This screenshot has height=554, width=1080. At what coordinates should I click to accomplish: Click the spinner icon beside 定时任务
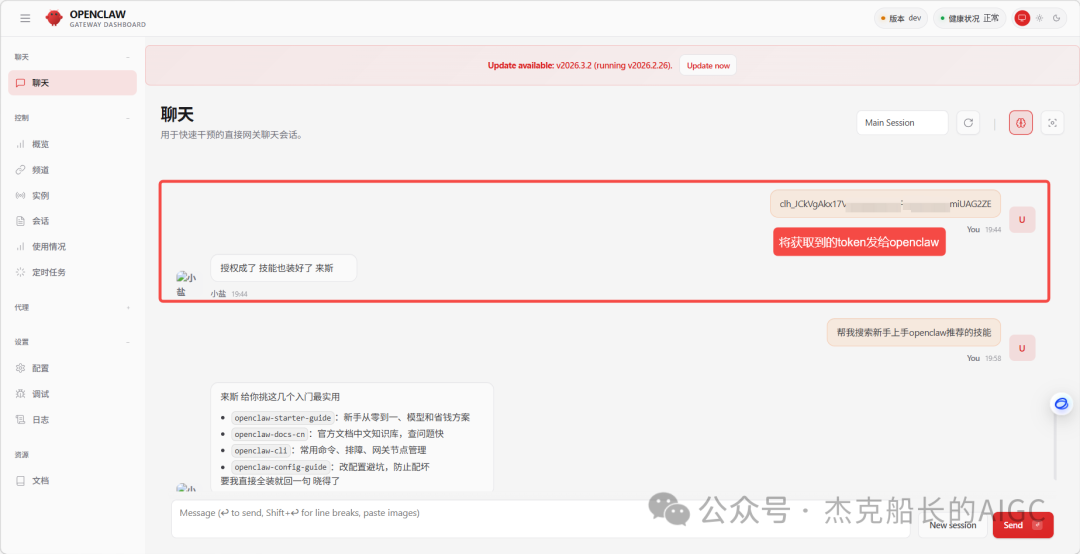[x=21, y=272]
